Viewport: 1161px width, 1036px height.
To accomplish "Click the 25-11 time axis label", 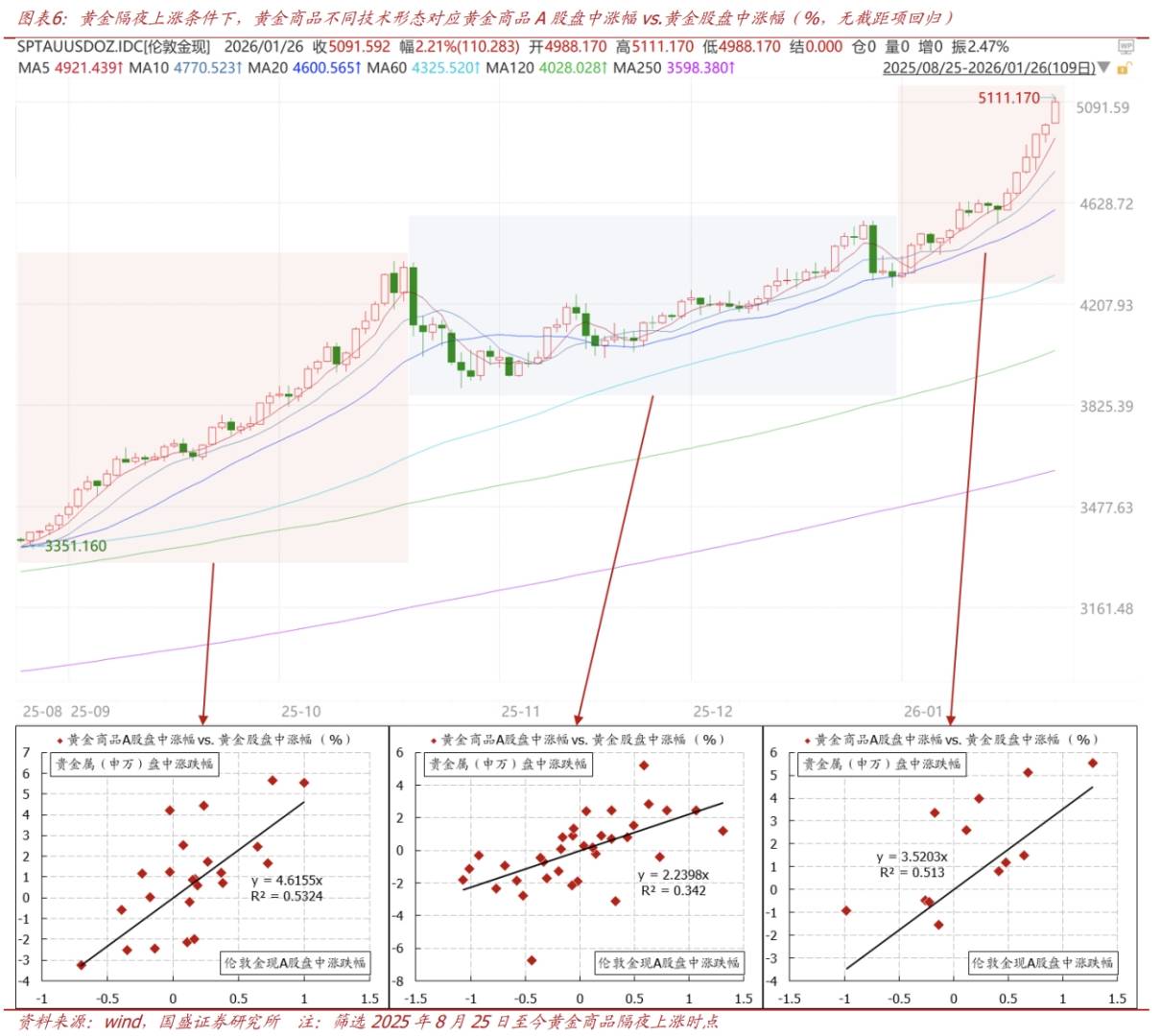I will 520,712.
